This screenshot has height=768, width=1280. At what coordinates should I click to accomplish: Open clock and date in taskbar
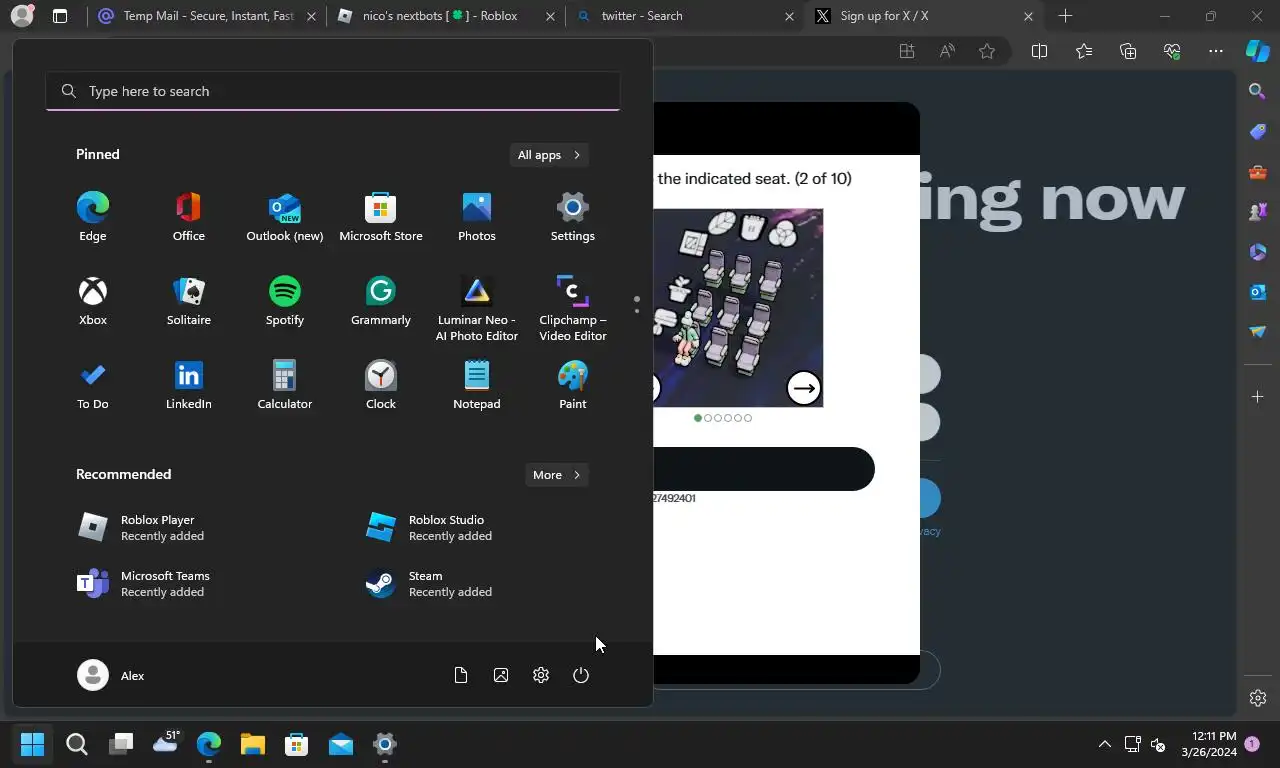point(1208,744)
